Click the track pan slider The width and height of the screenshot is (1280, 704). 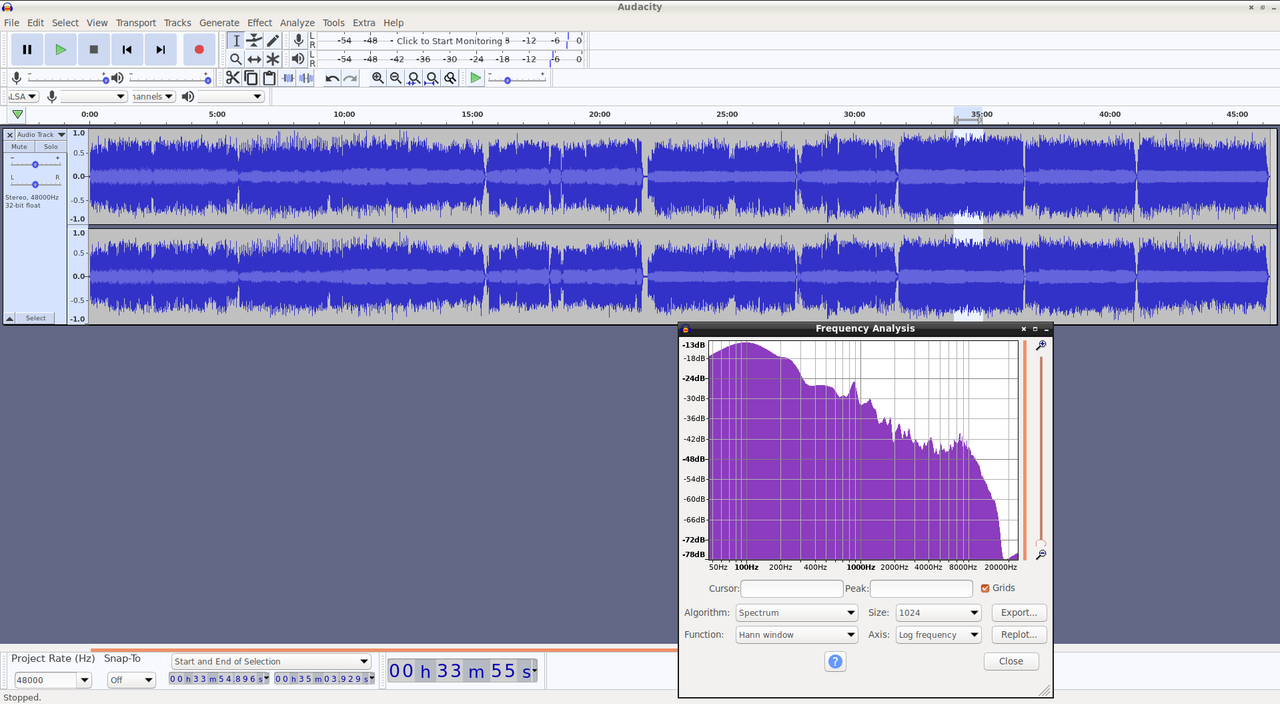[x=35, y=184]
